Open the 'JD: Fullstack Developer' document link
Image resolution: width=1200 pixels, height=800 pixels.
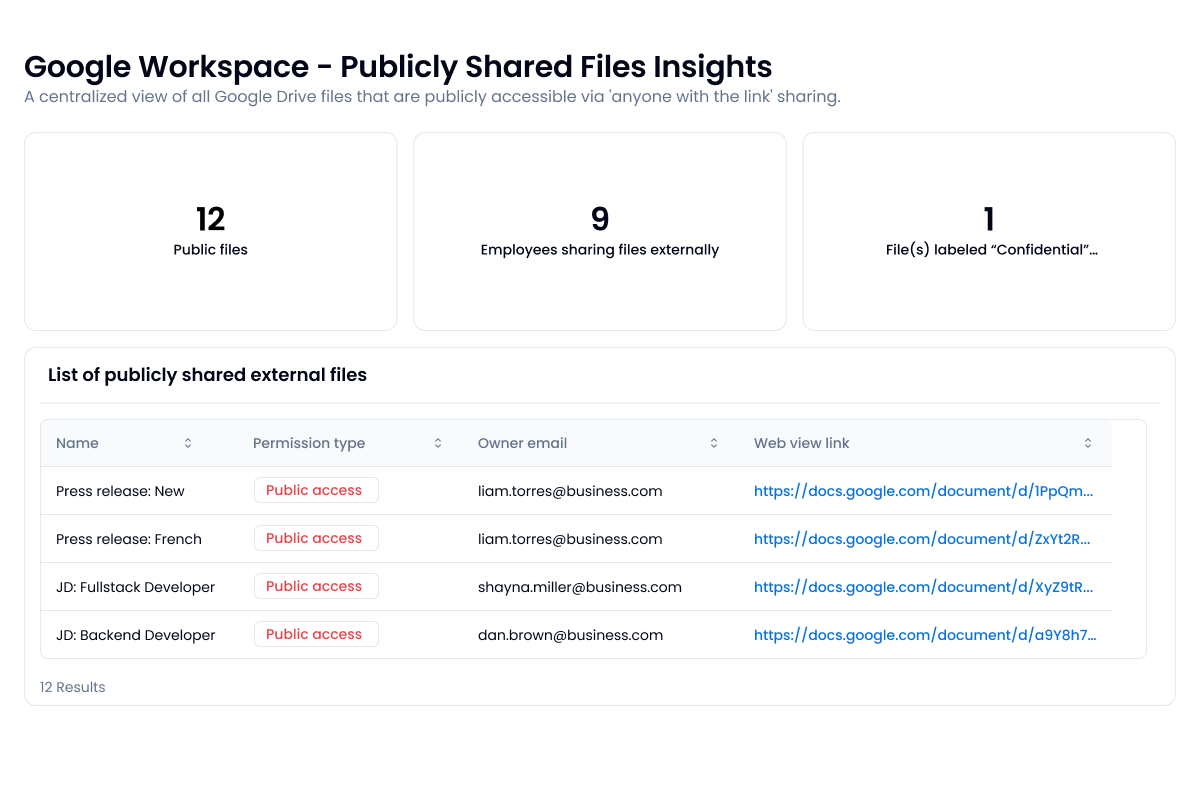(x=924, y=586)
